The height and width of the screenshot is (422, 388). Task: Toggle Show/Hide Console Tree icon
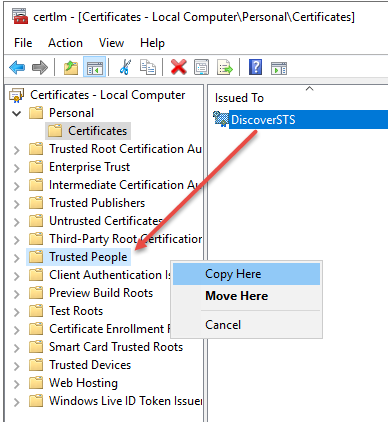[95, 68]
